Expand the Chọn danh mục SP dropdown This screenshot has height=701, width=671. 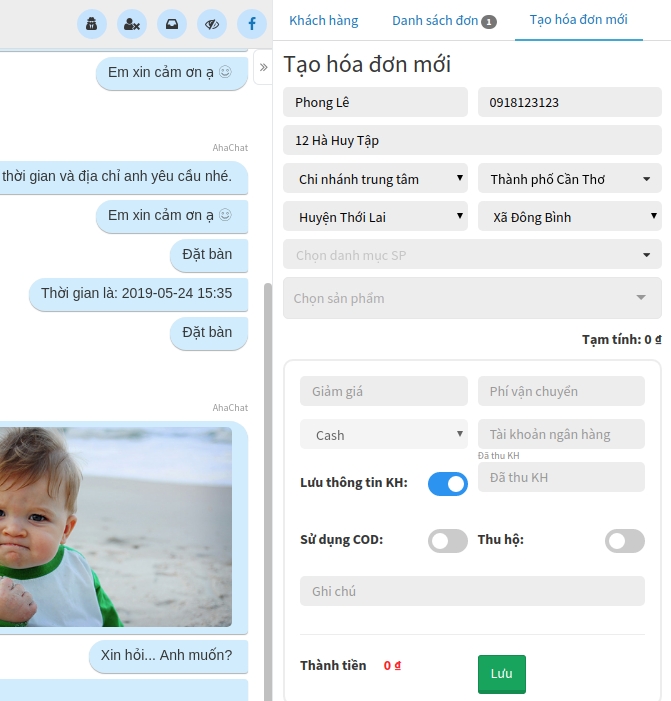click(472, 256)
